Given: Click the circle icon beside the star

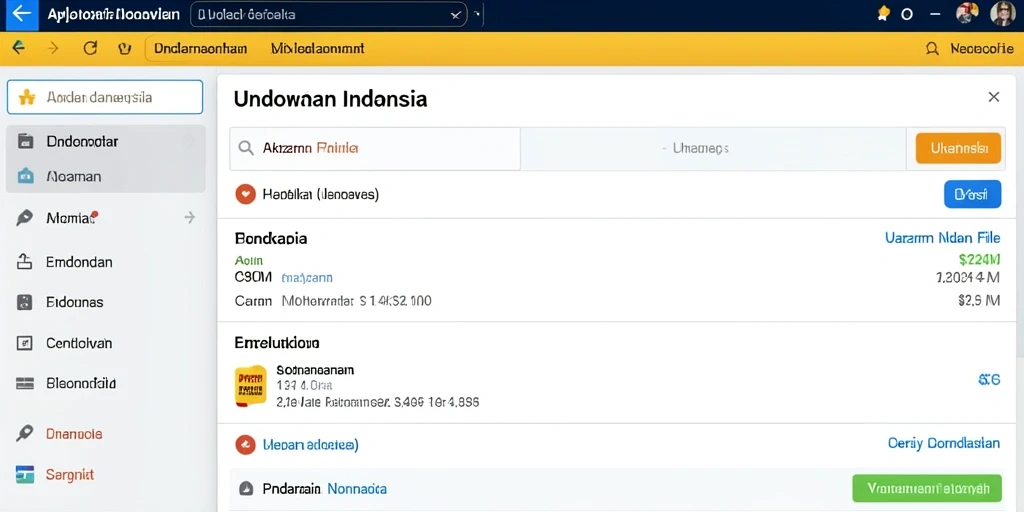Looking at the screenshot, I should (906, 14).
